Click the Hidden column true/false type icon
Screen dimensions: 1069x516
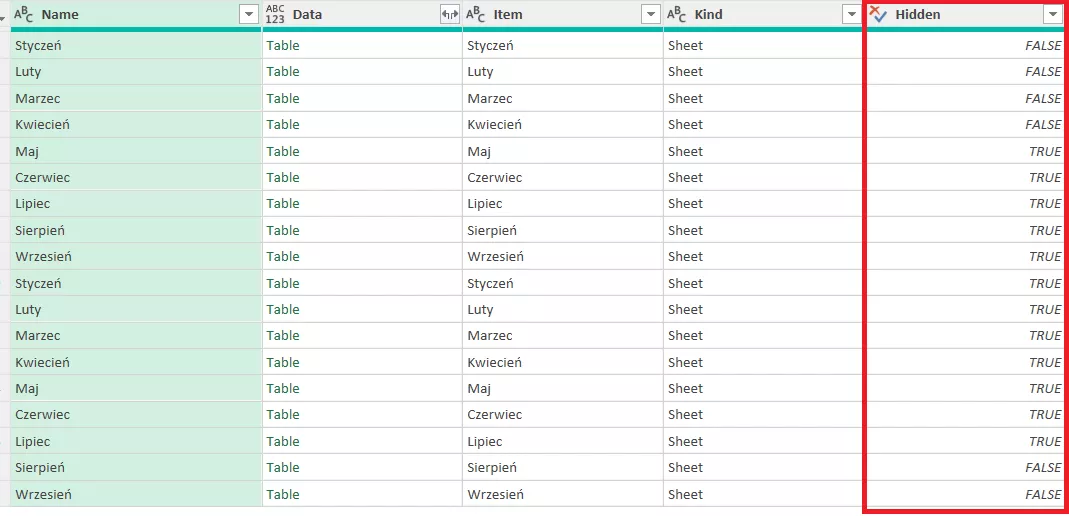click(878, 14)
